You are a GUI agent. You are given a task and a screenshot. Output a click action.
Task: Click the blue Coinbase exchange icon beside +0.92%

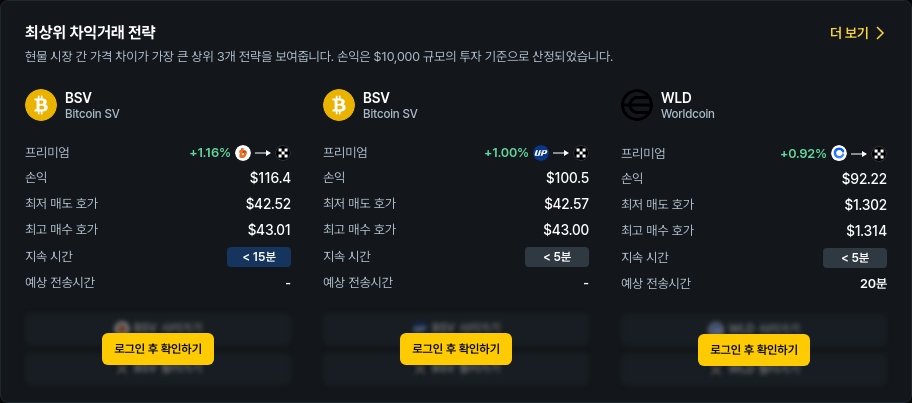click(839, 154)
